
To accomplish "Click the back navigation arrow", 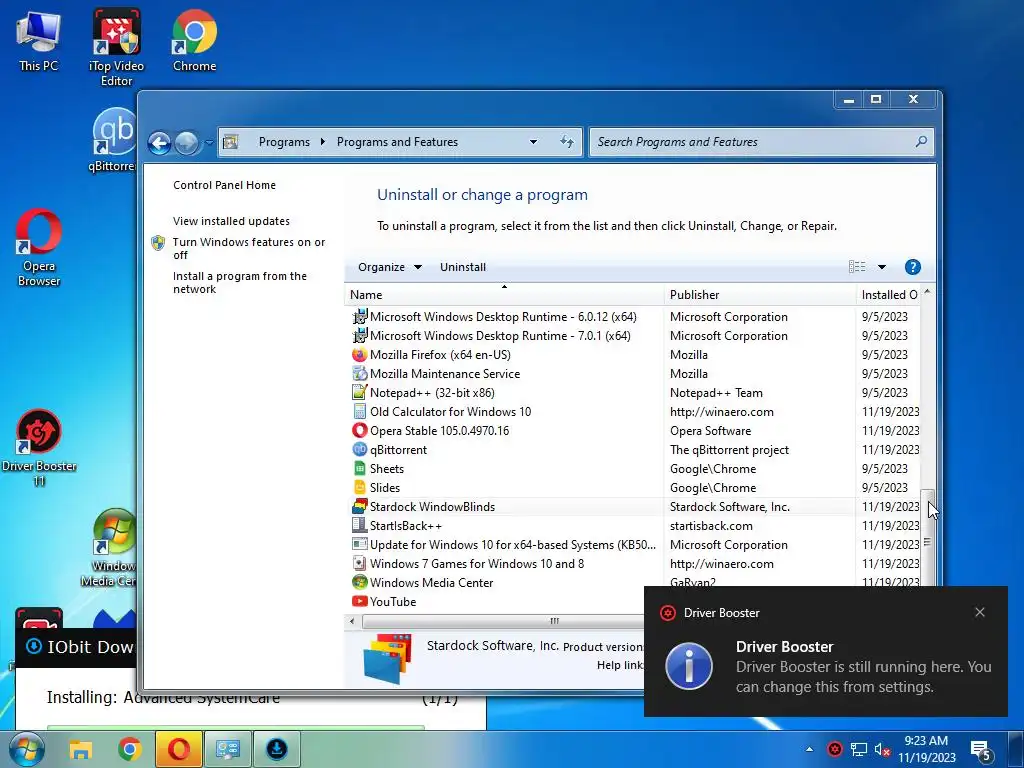I will click(x=159, y=142).
